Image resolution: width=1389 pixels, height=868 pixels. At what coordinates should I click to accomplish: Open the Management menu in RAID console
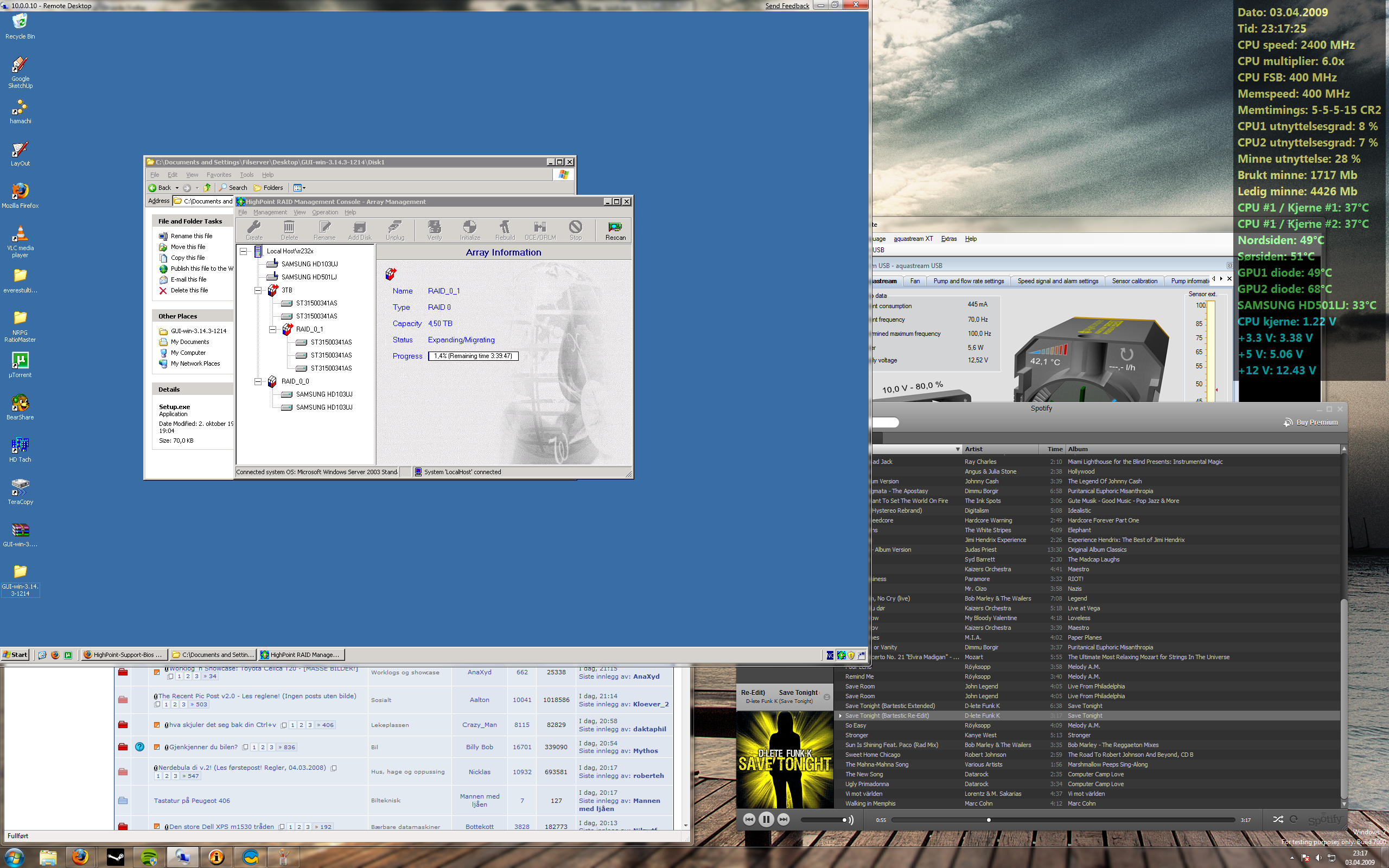[270, 213]
